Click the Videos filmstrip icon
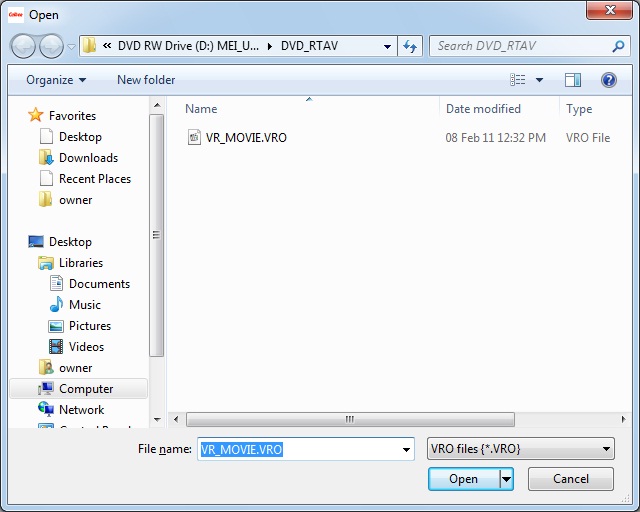 point(56,347)
